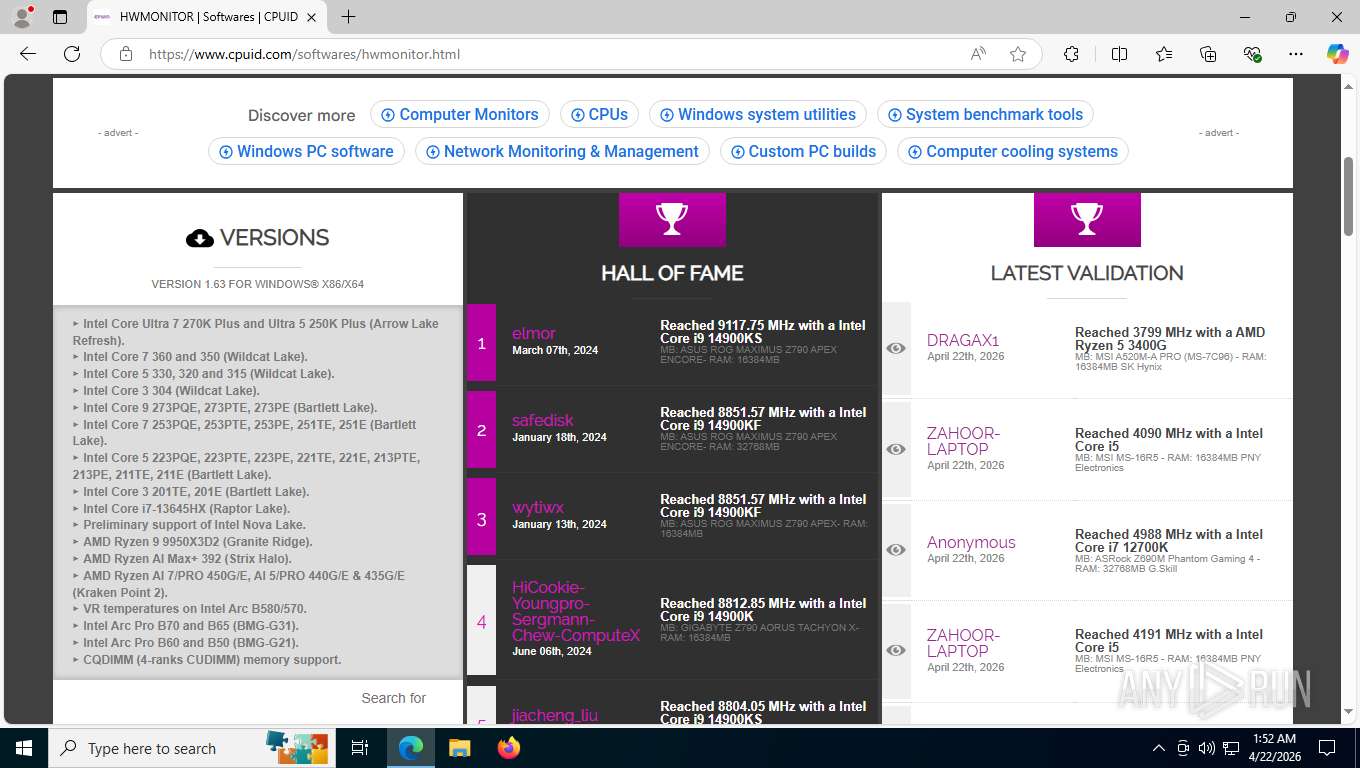Screen dimensions: 1360x768
Task: Open wytiwx hall of fame entry
Action: pos(538,507)
